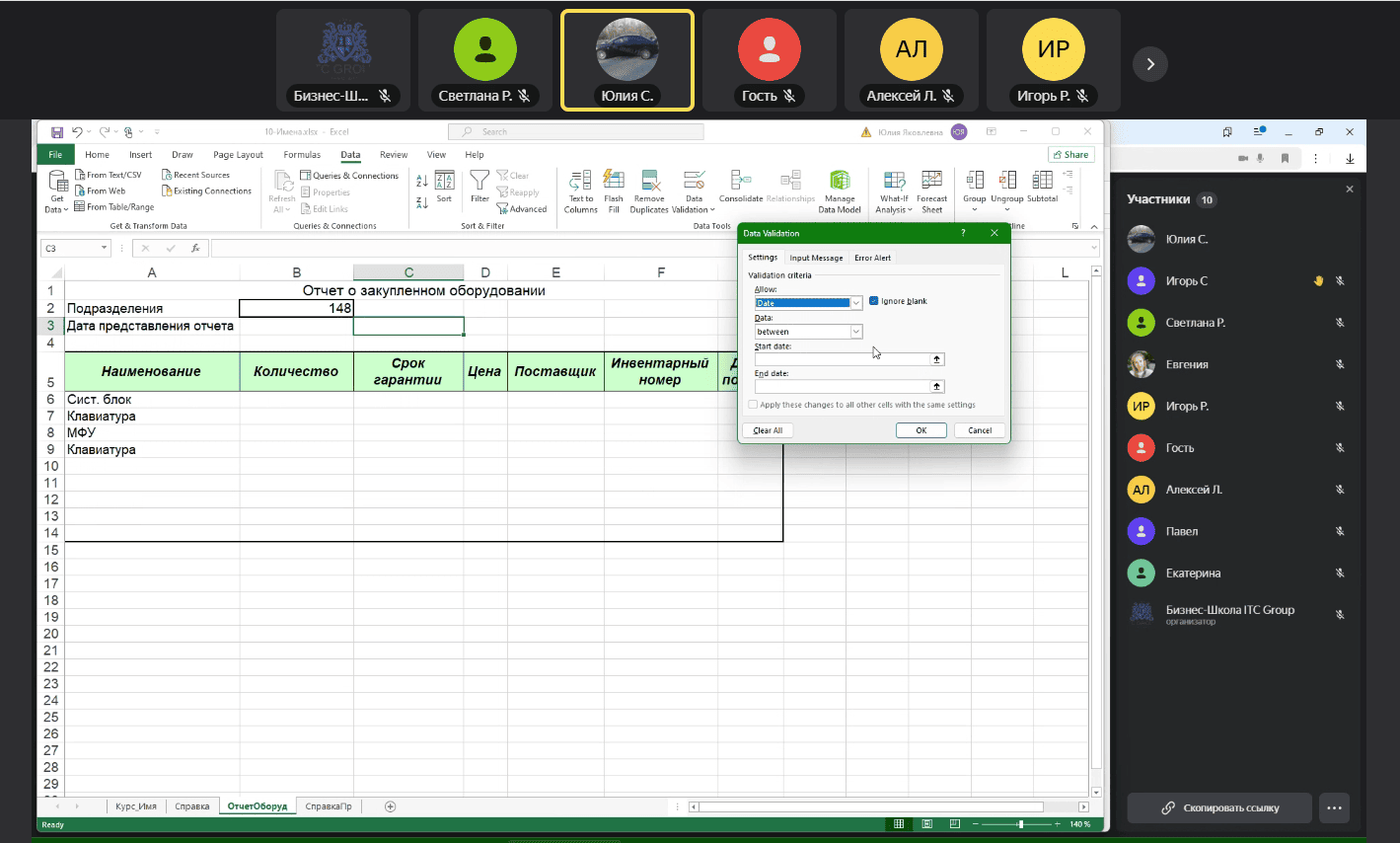Click the Remove Duplicates icon
Image resolution: width=1400 pixels, height=843 pixels.
pos(649,181)
